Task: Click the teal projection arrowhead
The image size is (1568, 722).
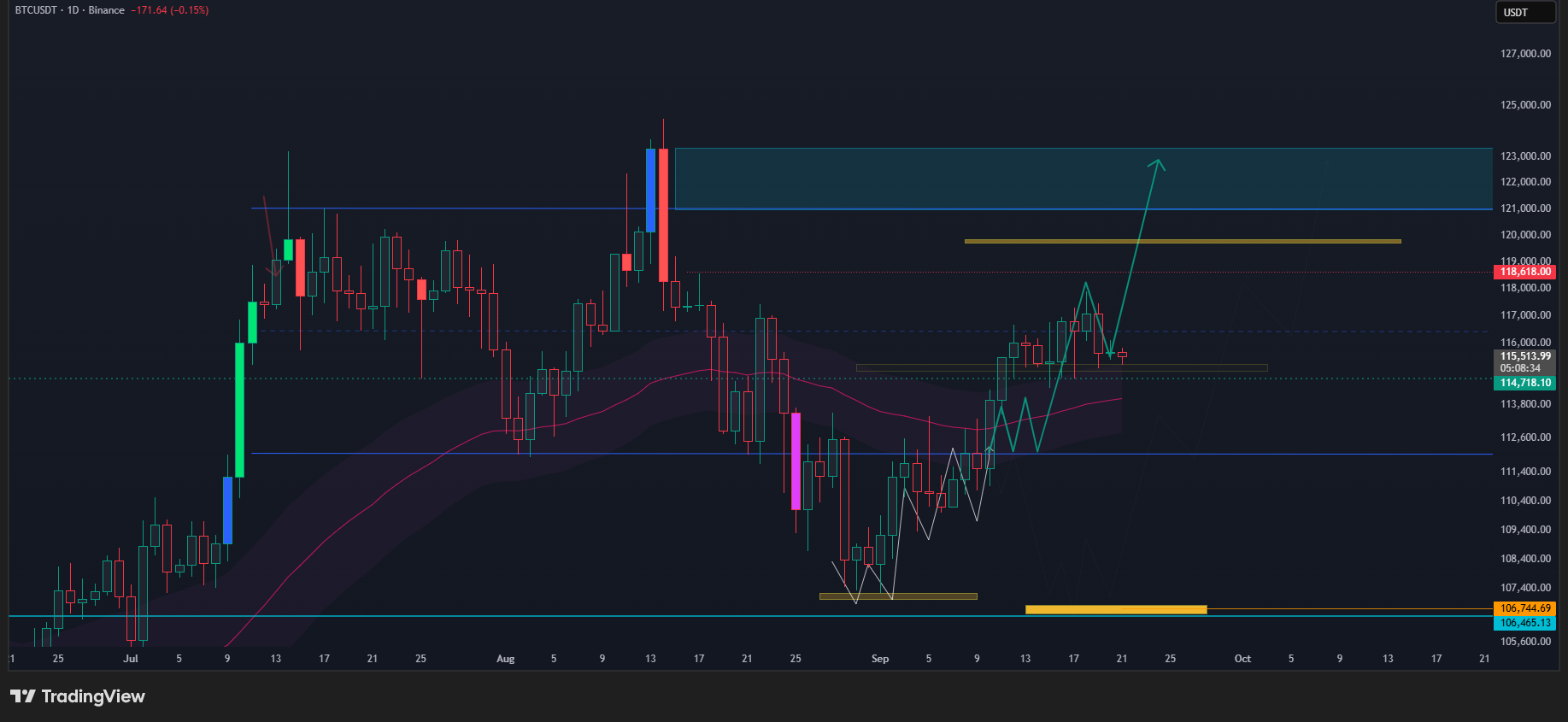Action: tap(1156, 164)
